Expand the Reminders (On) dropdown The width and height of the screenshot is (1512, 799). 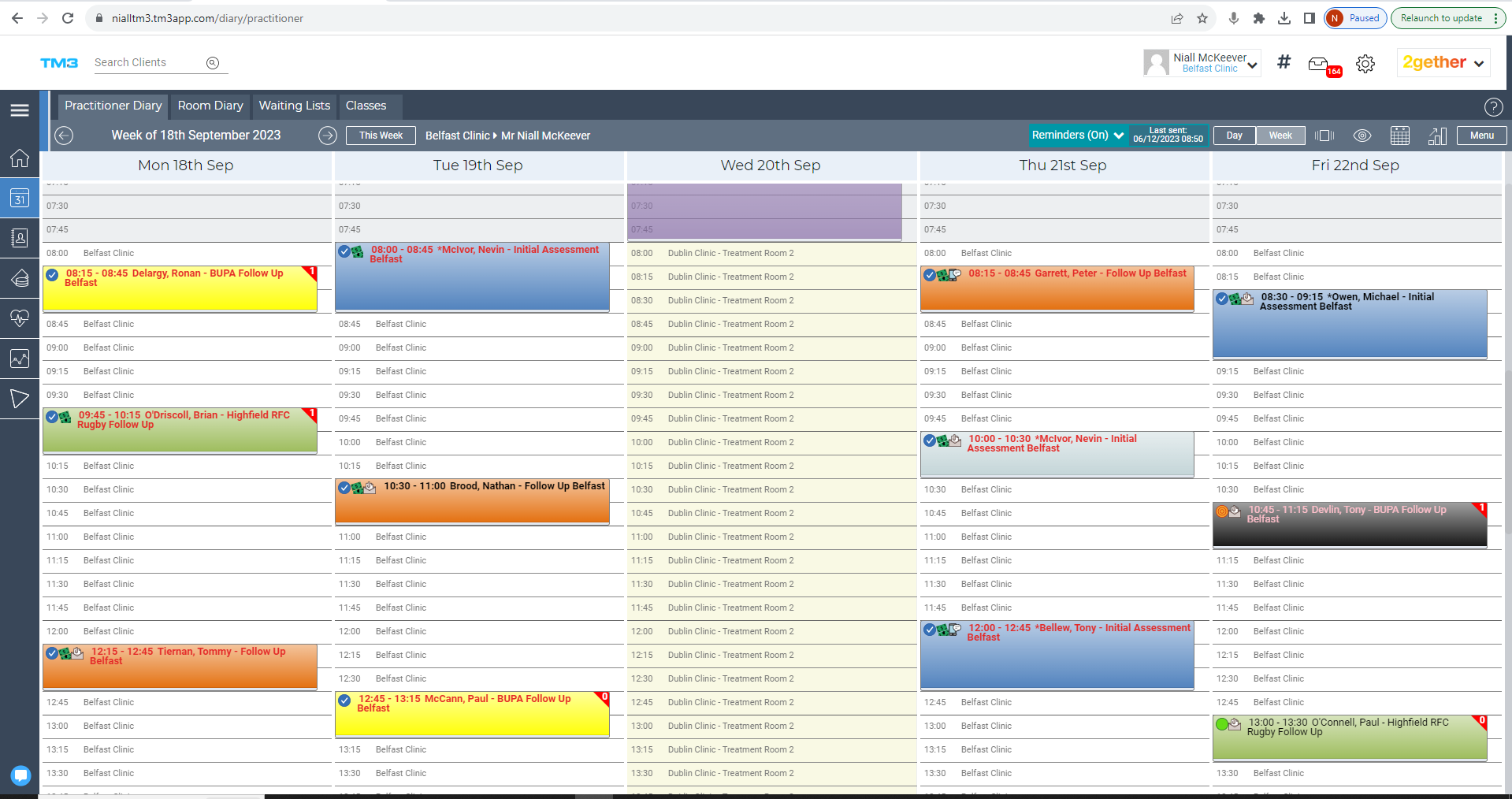1077,136
